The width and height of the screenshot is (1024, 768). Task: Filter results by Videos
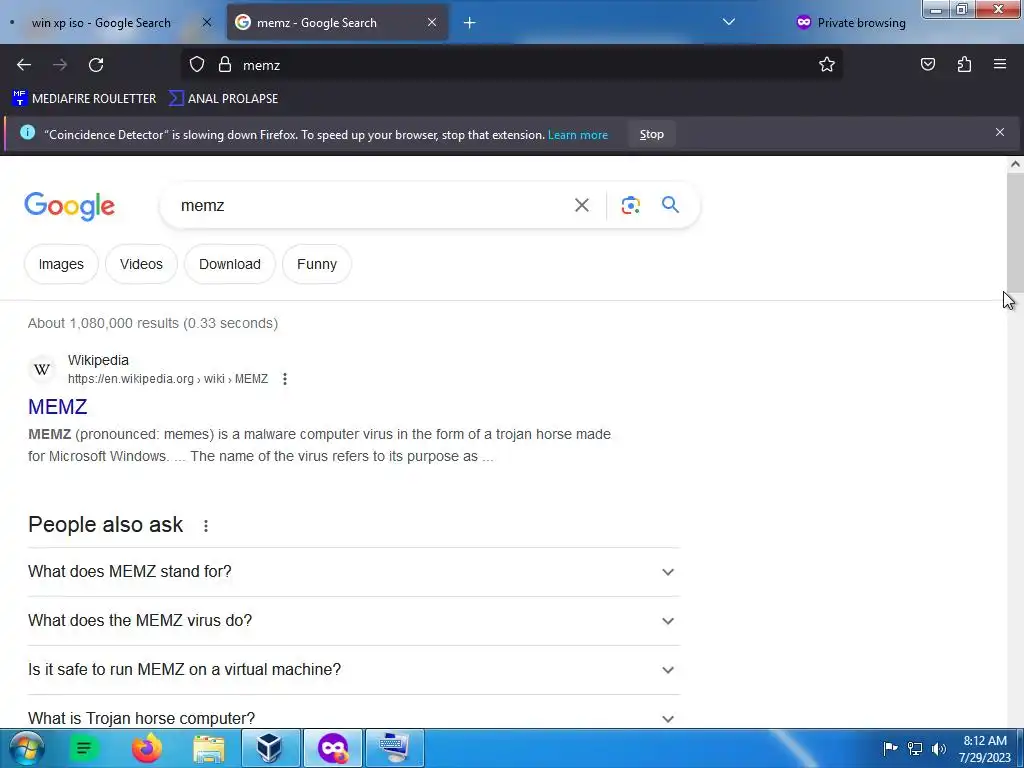[x=141, y=264]
